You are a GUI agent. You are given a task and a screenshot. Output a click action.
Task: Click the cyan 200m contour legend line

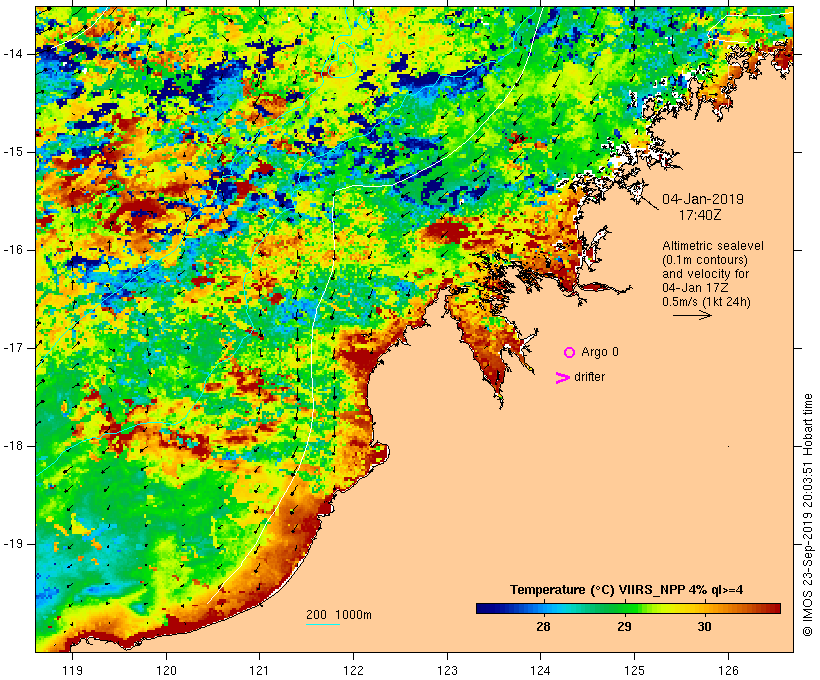323,625
